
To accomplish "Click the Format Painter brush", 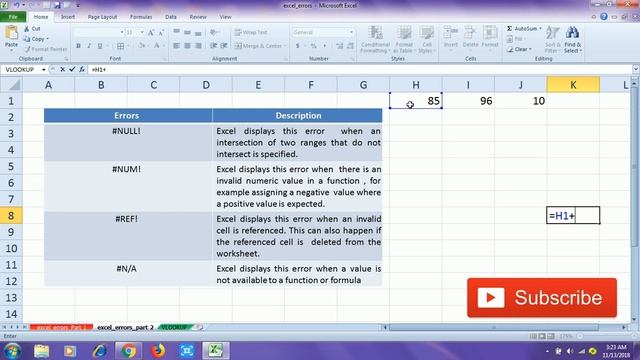I will [45, 49].
